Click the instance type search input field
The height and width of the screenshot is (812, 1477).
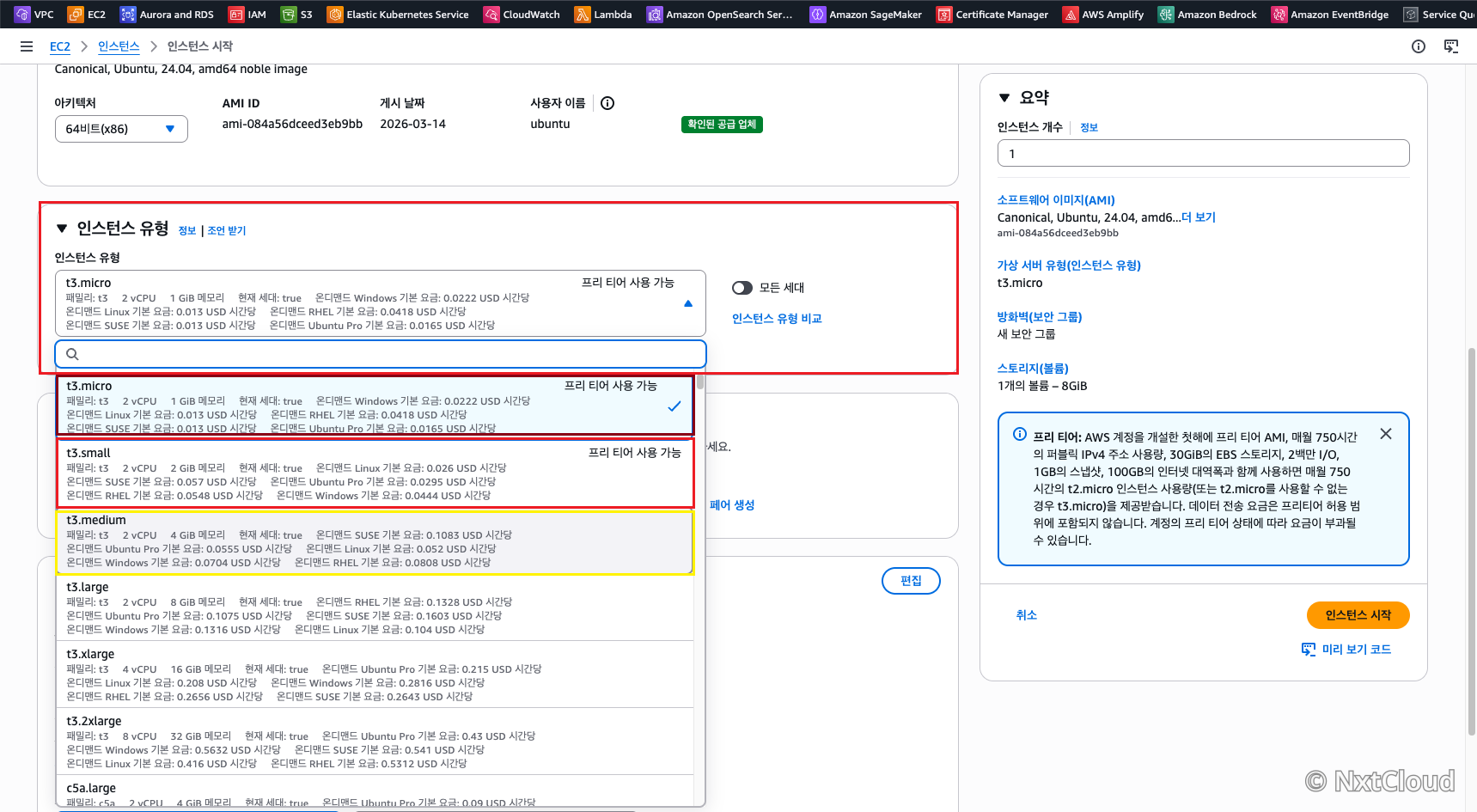[x=381, y=354]
